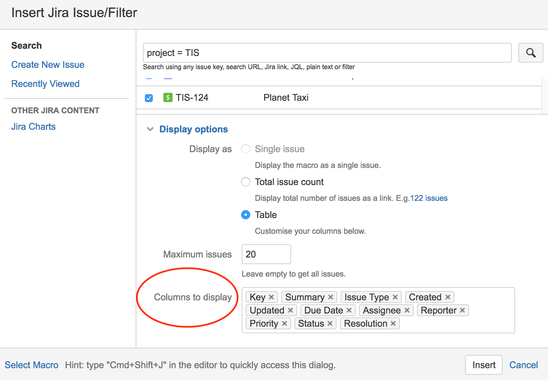
Task: Uncheck the TIS-124 issue checkbox
Action: (x=149, y=98)
